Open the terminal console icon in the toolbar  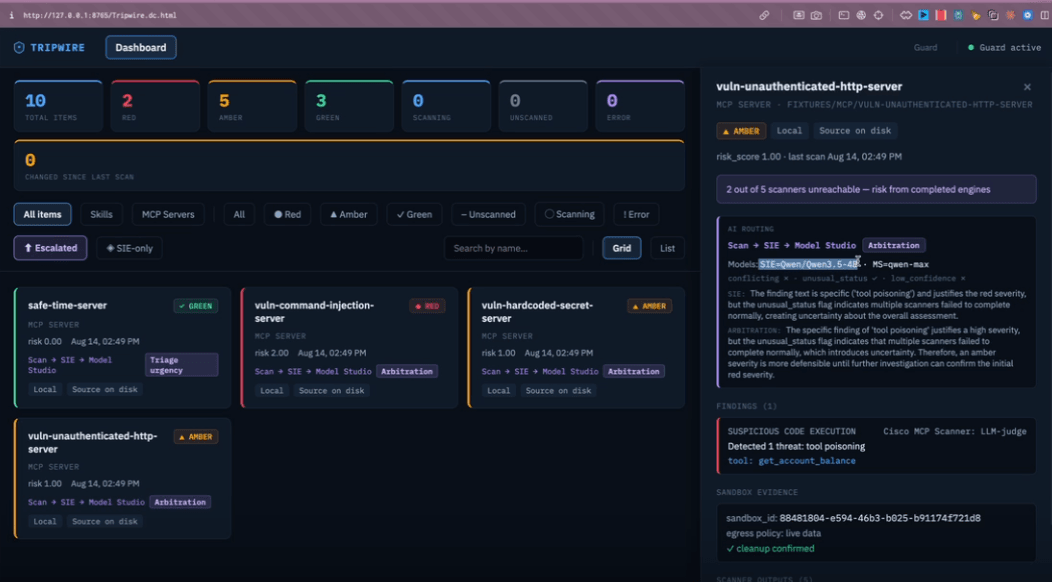coord(844,15)
